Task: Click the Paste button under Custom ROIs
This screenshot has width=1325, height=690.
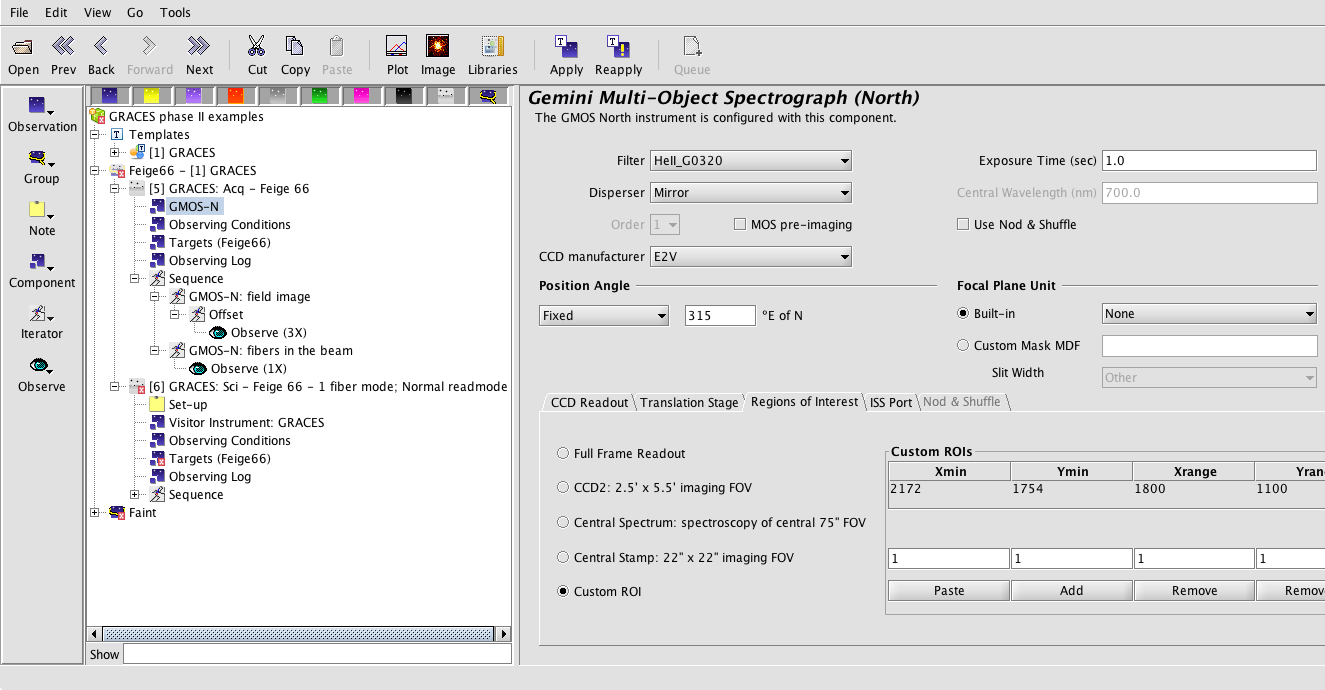Action: tap(949, 590)
